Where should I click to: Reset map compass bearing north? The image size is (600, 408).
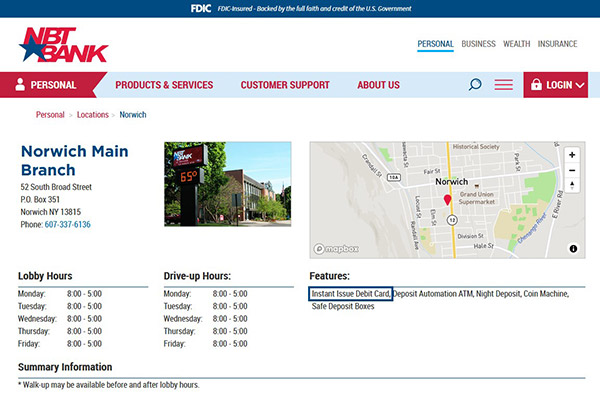[x=572, y=185]
